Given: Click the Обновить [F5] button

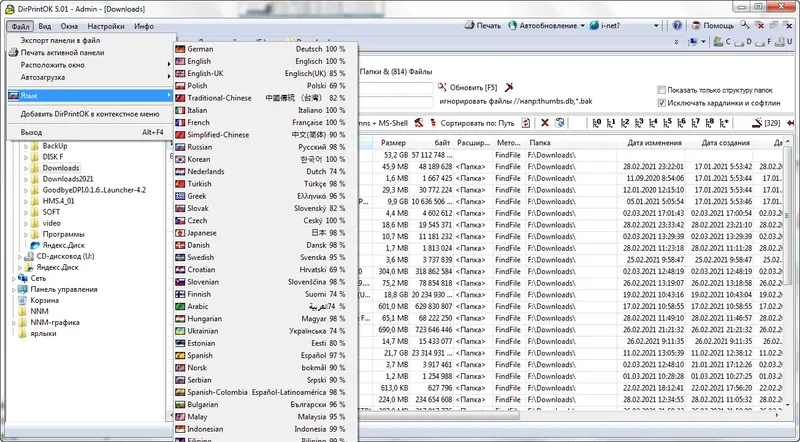Looking at the screenshot, I should coord(467,87).
